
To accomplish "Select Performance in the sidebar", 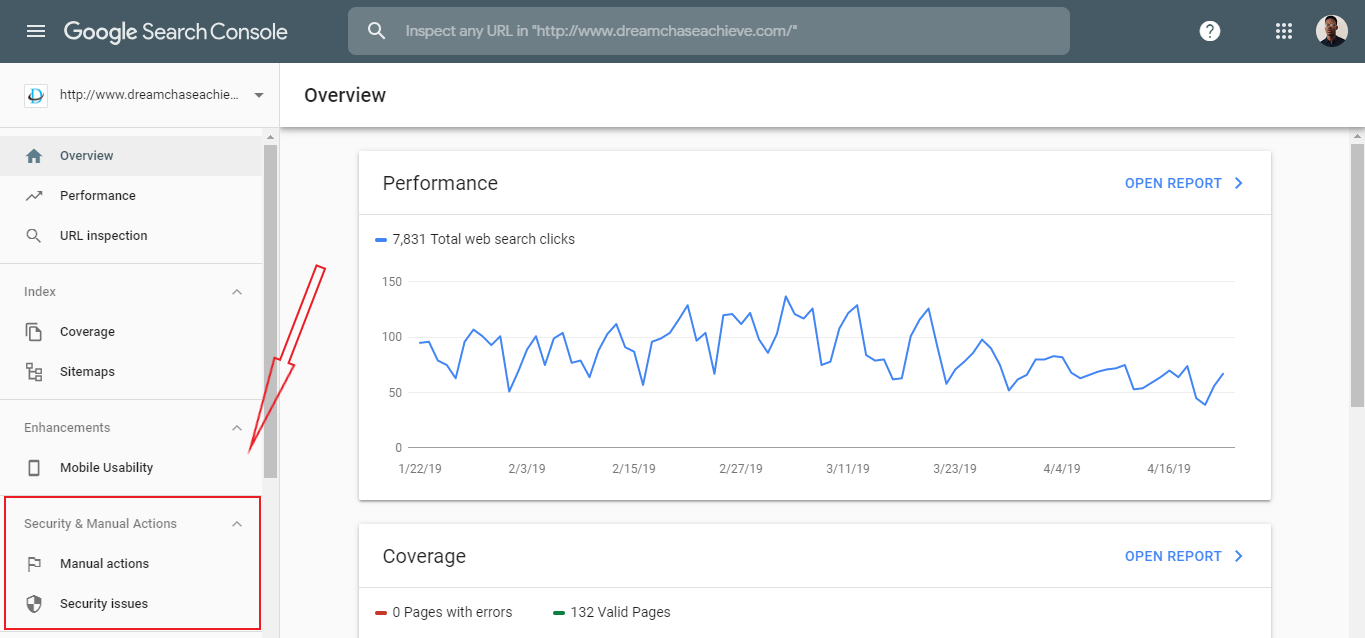I will [97, 196].
